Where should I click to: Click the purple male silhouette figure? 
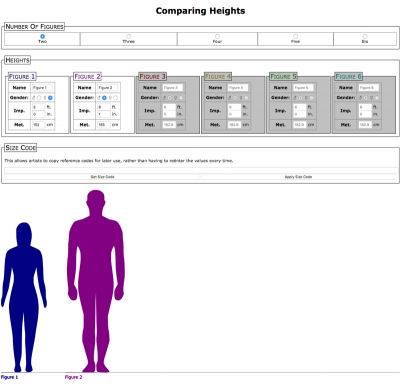(x=96, y=281)
